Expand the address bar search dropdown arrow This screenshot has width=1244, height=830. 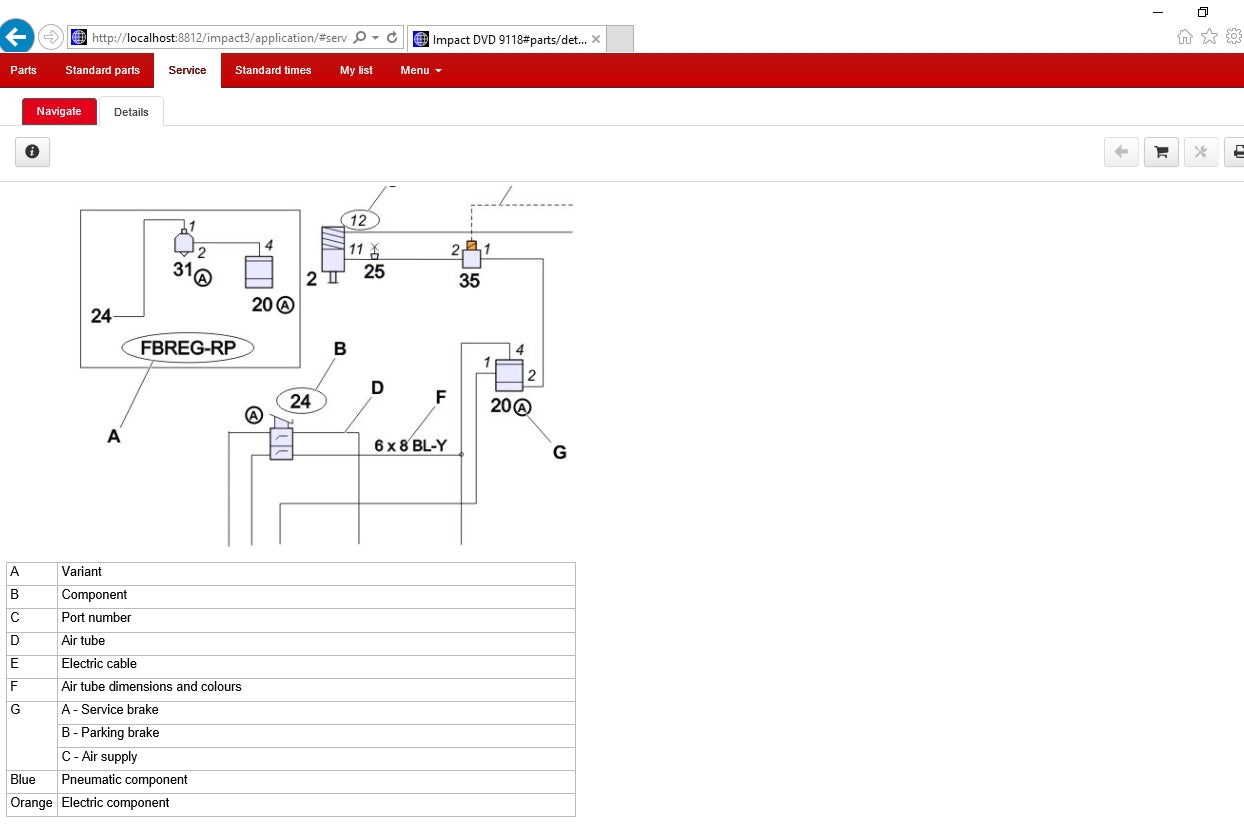(x=375, y=38)
